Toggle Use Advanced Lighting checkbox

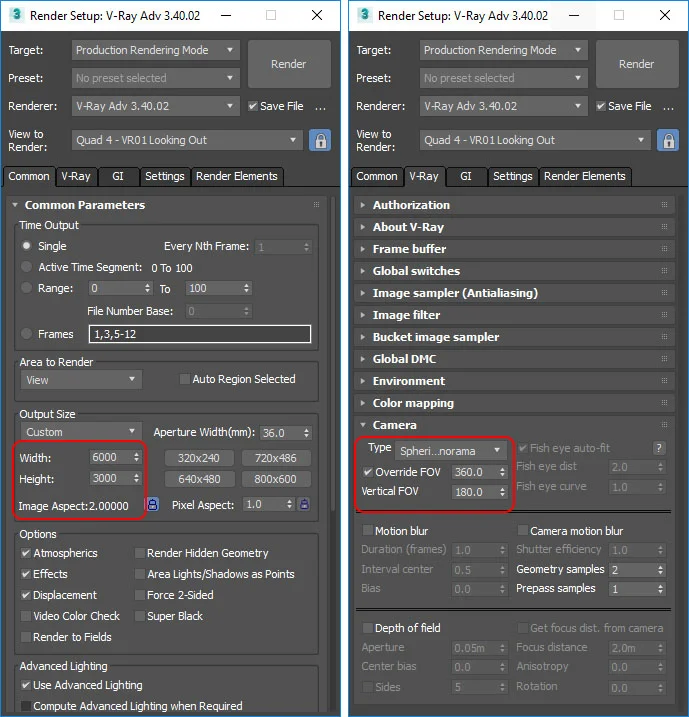(x=26, y=685)
